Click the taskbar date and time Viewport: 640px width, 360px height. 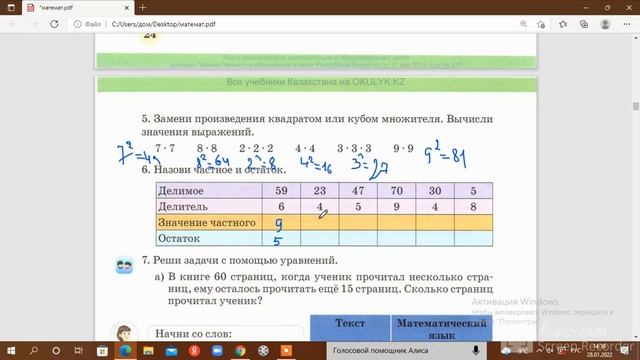pos(600,351)
